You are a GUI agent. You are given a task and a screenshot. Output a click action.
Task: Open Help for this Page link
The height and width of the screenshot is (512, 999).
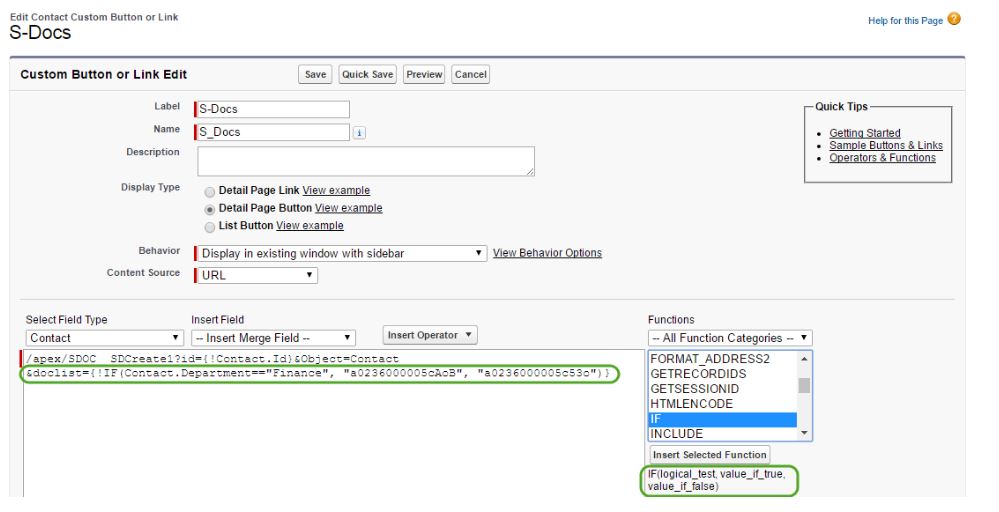click(905, 20)
